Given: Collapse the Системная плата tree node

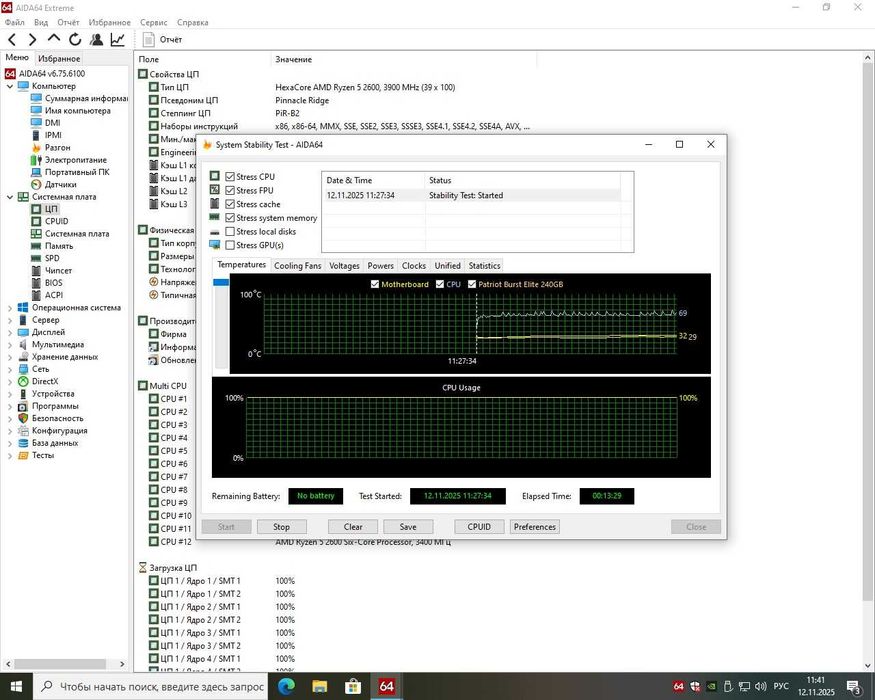Looking at the screenshot, I should 9,197.
